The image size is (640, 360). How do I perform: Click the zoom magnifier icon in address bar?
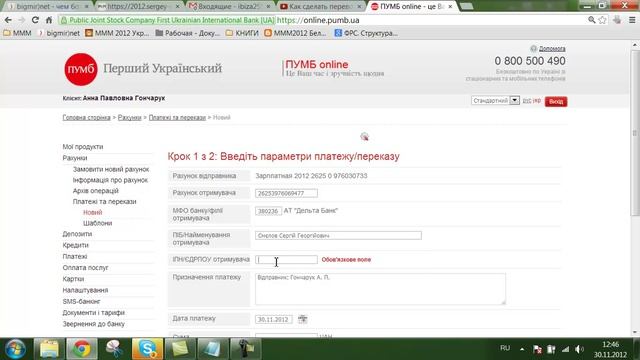(591, 20)
